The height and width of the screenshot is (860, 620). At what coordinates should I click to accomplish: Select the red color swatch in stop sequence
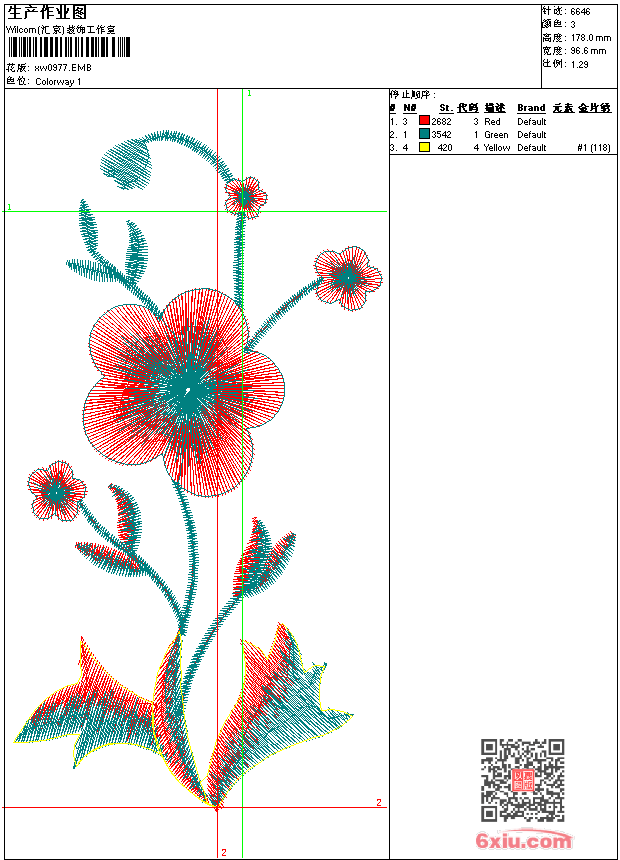click(424, 121)
